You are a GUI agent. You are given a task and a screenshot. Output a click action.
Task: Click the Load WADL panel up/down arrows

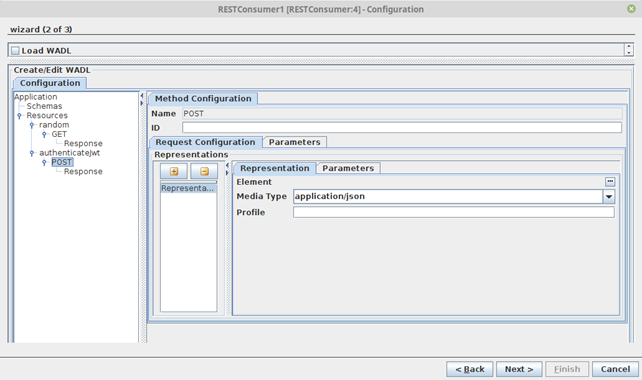coord(629,50)
